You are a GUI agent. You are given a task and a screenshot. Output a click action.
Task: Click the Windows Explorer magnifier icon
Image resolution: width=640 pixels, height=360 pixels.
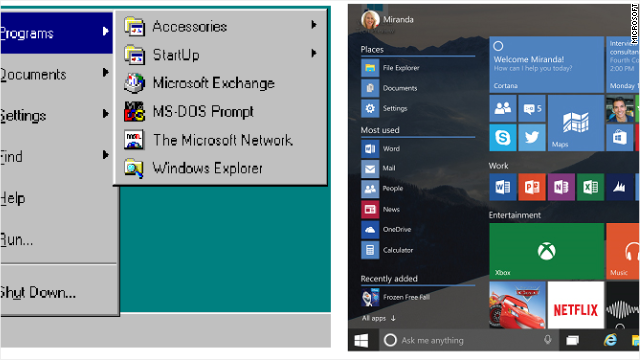[134, 168]
